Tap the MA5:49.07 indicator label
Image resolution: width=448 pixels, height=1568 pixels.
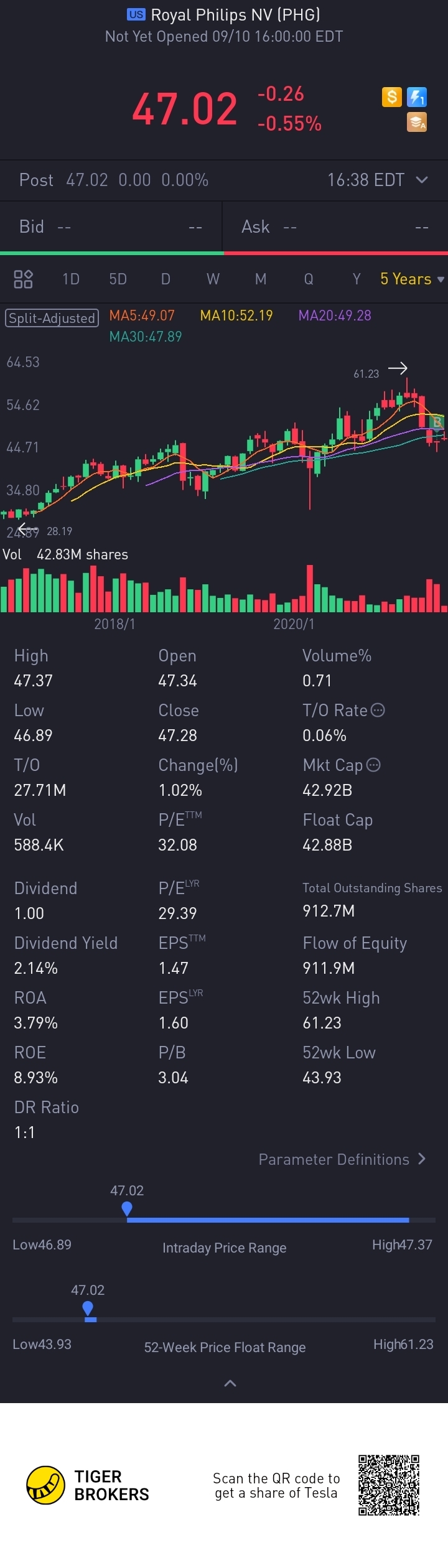click(x=142, y=315)
